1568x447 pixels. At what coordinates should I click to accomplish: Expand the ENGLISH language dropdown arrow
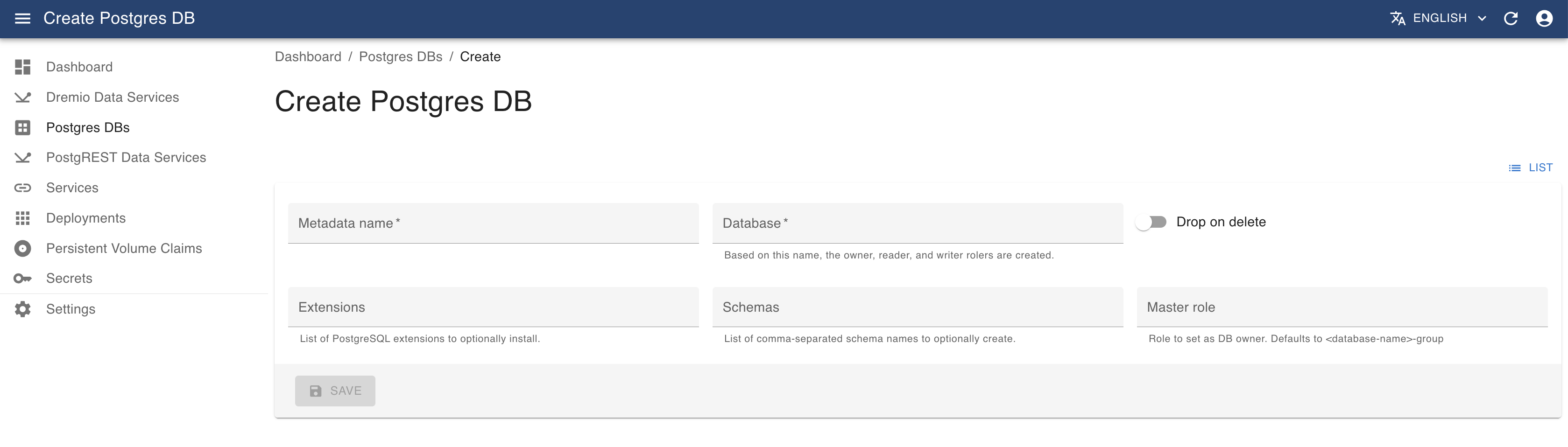coord(1482,18)
